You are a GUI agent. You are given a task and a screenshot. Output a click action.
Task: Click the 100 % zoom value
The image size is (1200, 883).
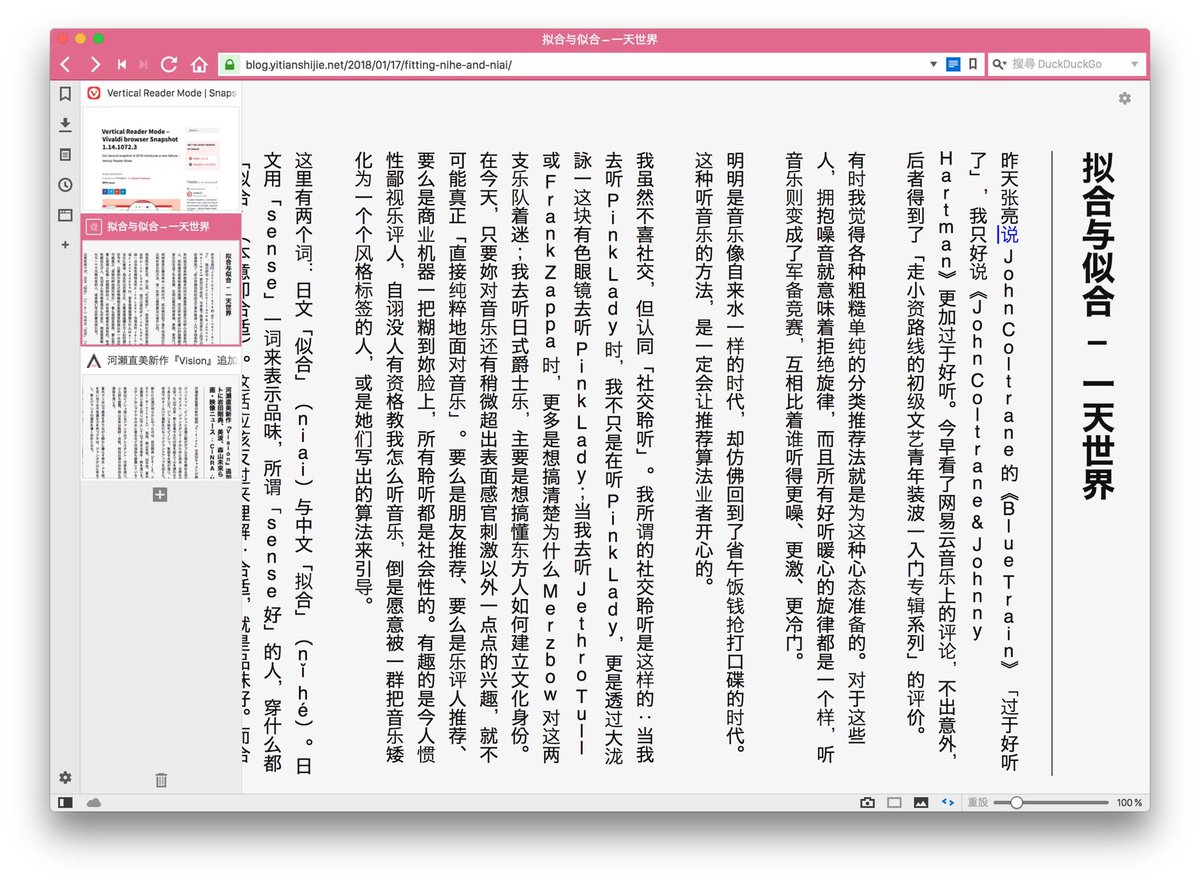[x=1129, y=802]
